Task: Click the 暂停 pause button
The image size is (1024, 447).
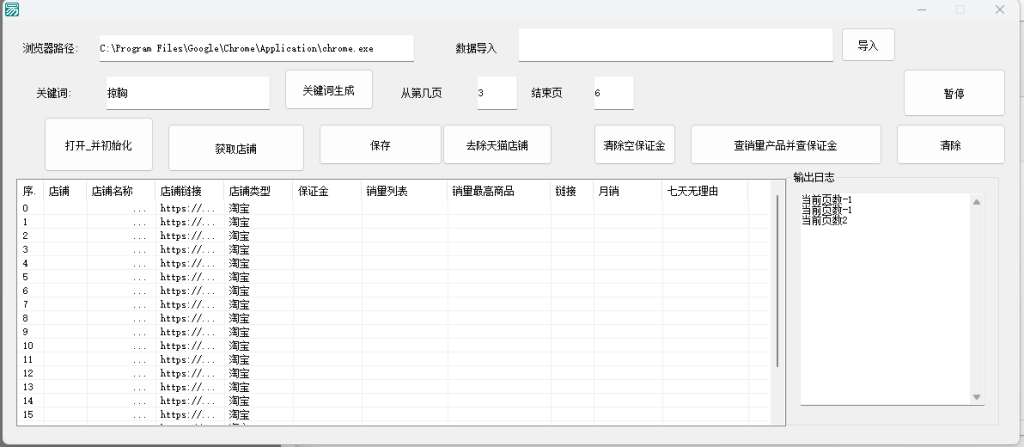Action: coord(954,93)
